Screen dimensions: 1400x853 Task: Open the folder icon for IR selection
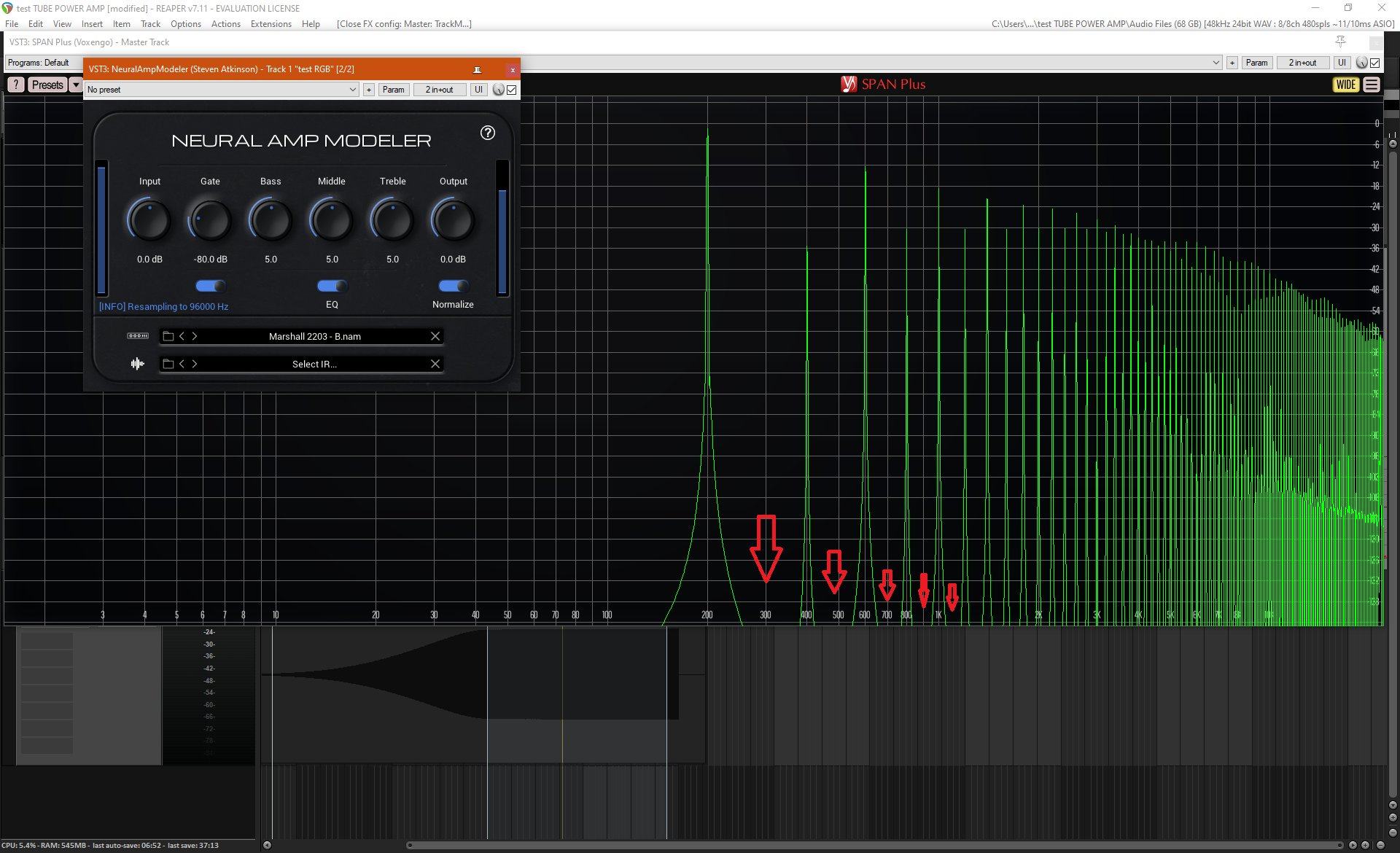[x=168, y=364]
